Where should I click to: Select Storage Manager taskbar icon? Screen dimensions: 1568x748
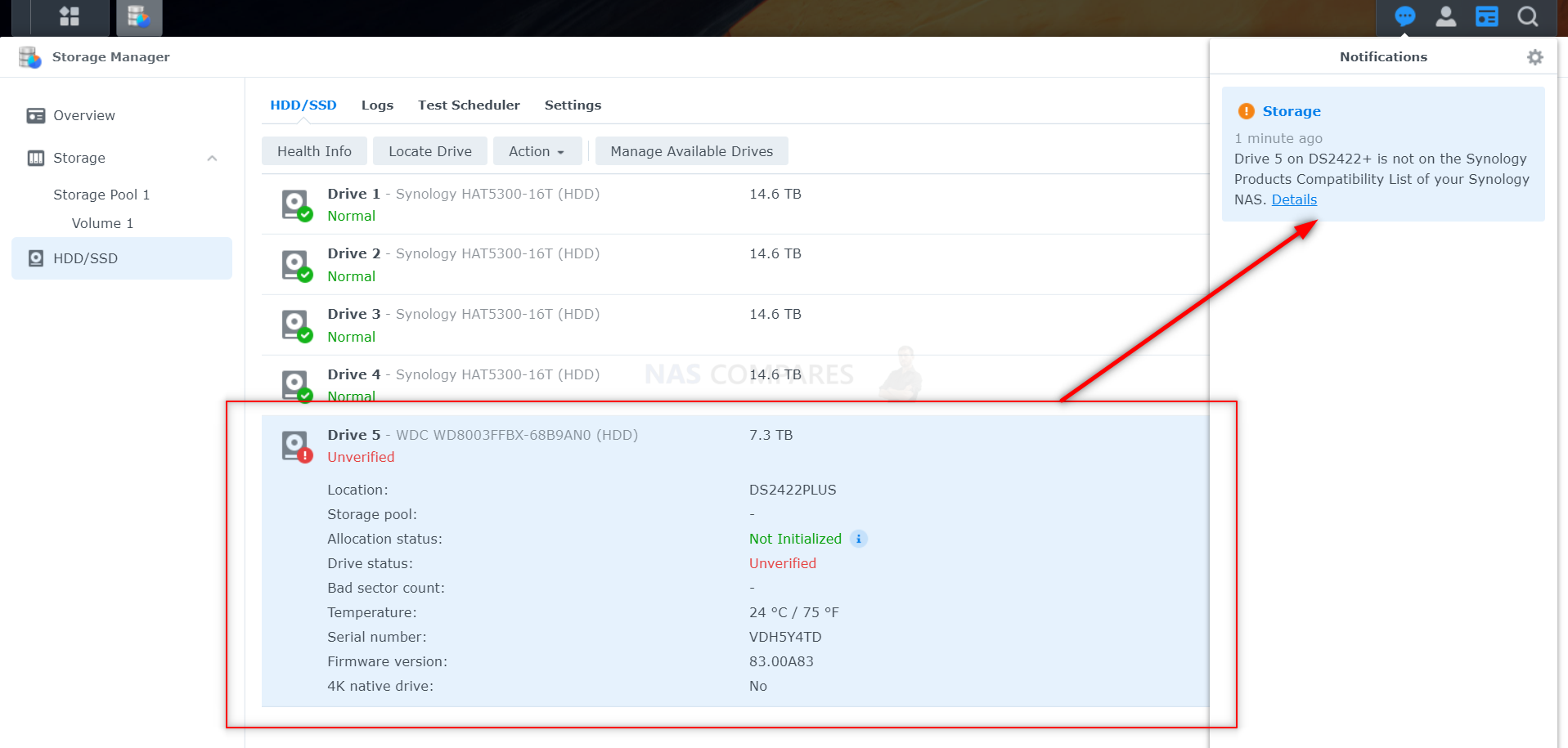pyautogui.click(x=139, y=16)
